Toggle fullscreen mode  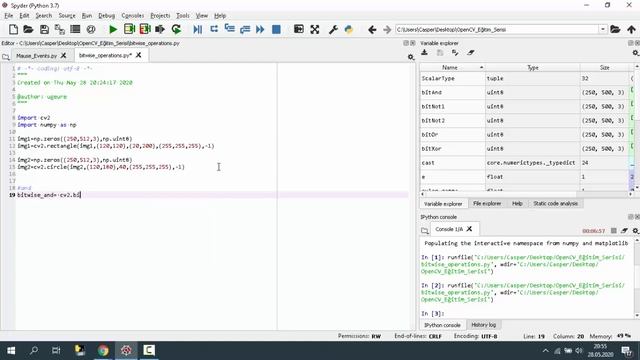[315, 29]
